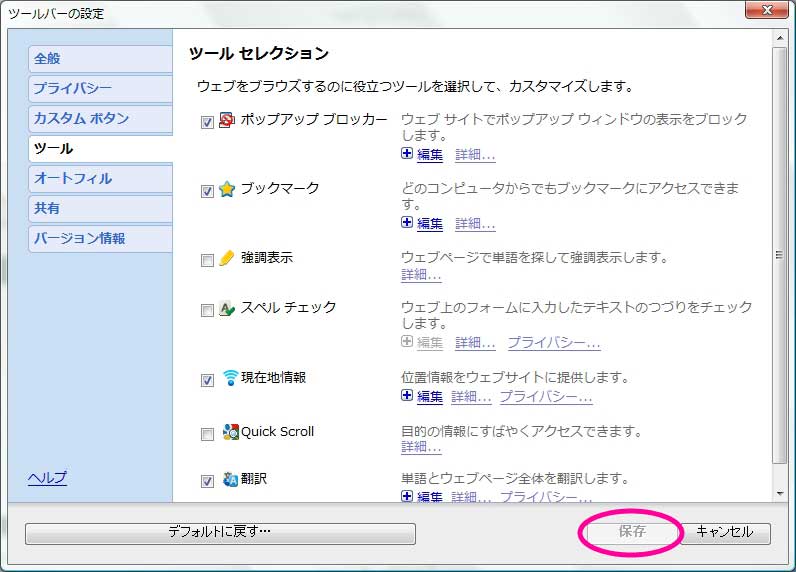Disable the ポップアップ ブロッカー checkbox
The image size is (796, 572).
[x=207, y=123]
